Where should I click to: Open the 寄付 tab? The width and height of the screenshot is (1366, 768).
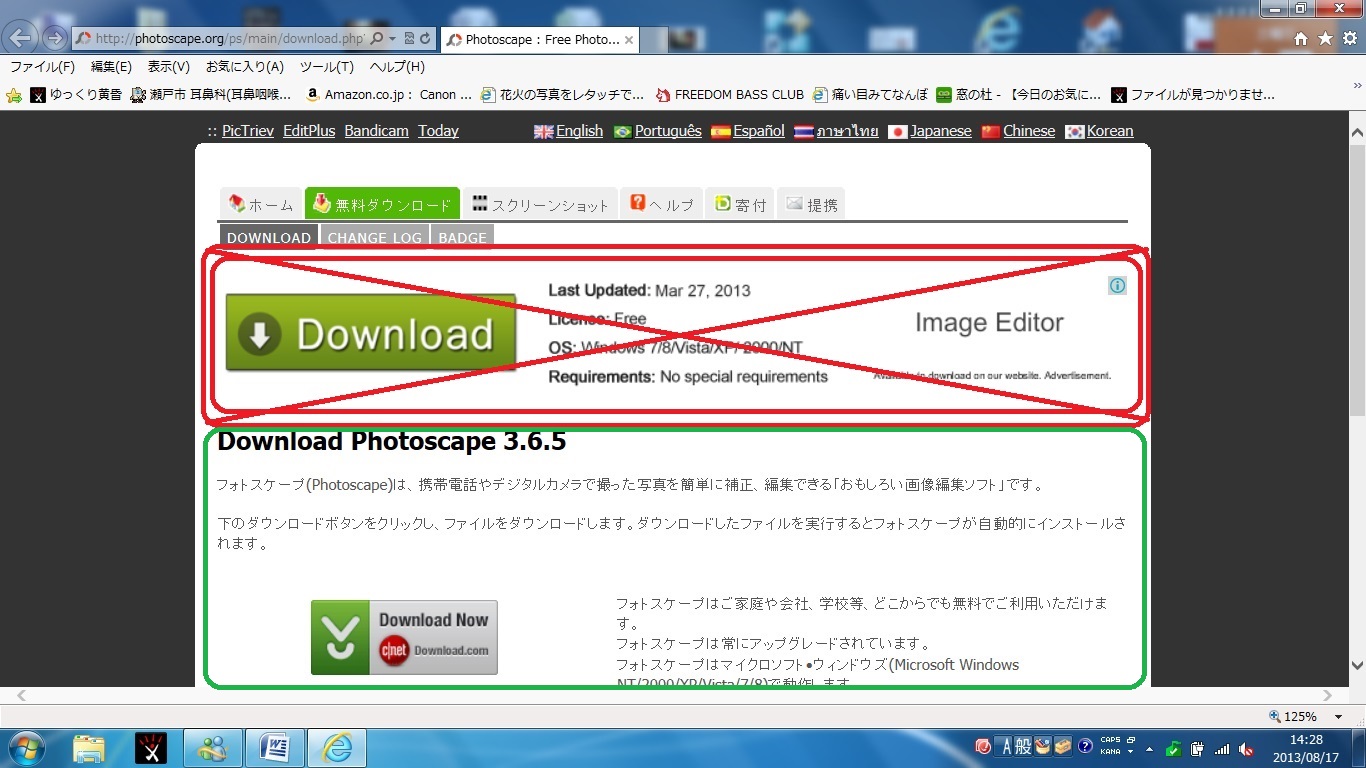pyautogui.click(x=739, y=204)
